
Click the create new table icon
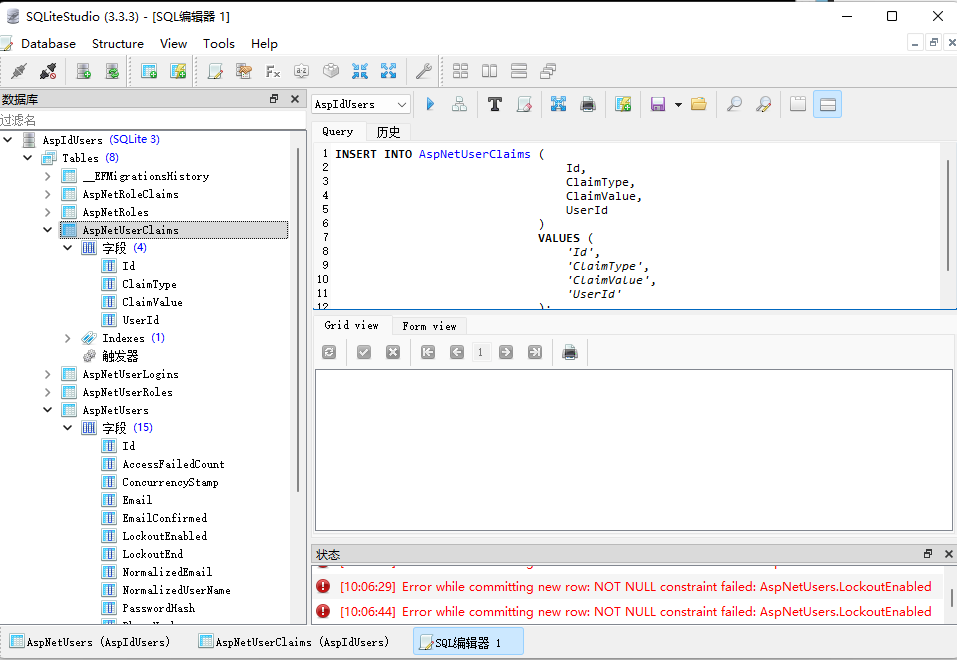[x=149, y=71]
